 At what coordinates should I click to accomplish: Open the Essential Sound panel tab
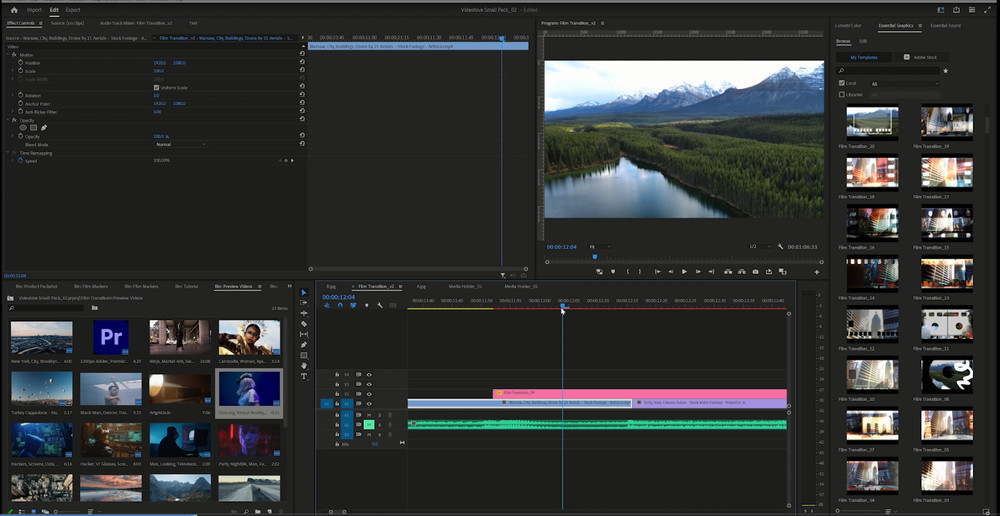(945, 26)
